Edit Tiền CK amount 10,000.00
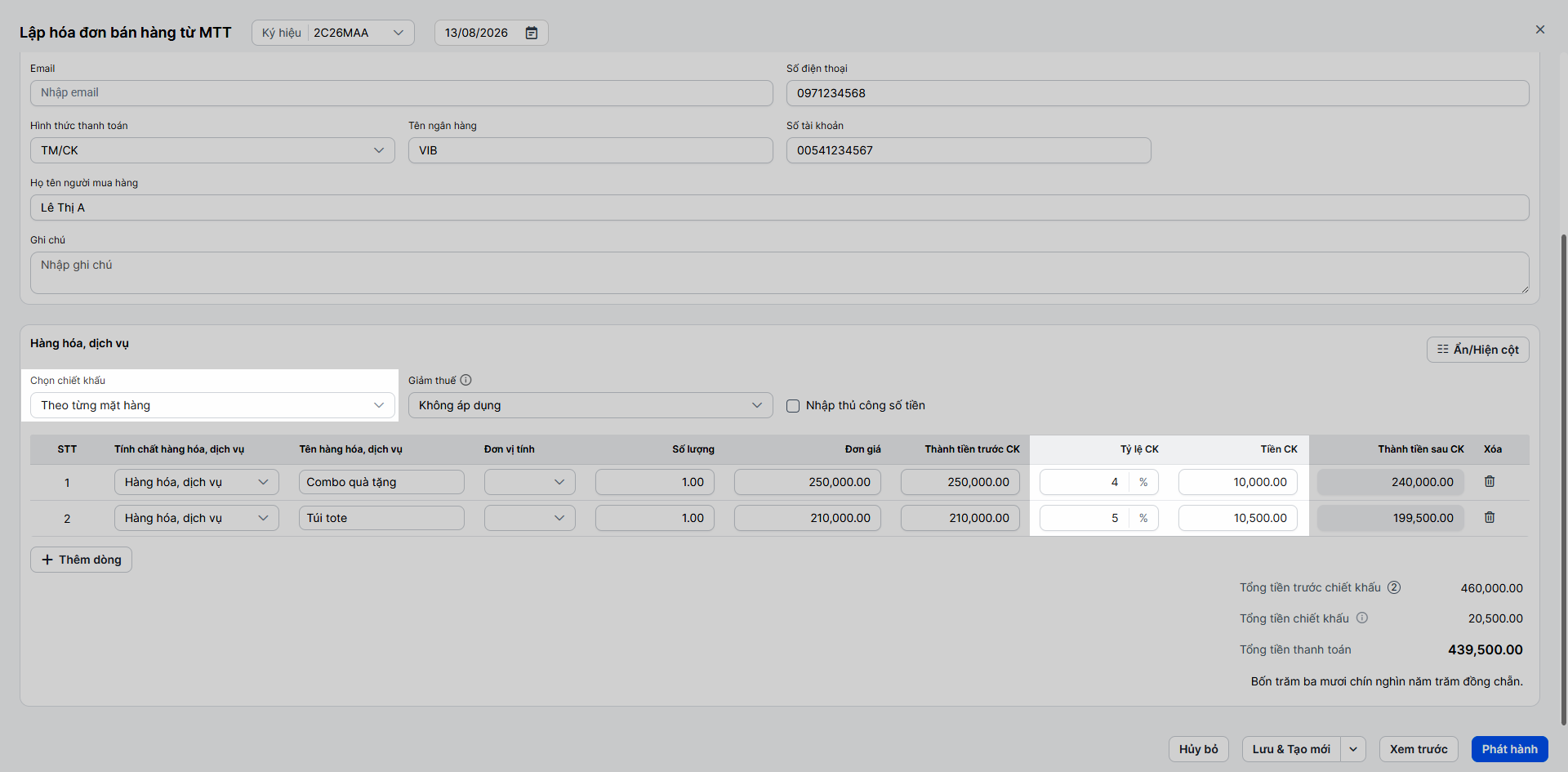 1238,482
